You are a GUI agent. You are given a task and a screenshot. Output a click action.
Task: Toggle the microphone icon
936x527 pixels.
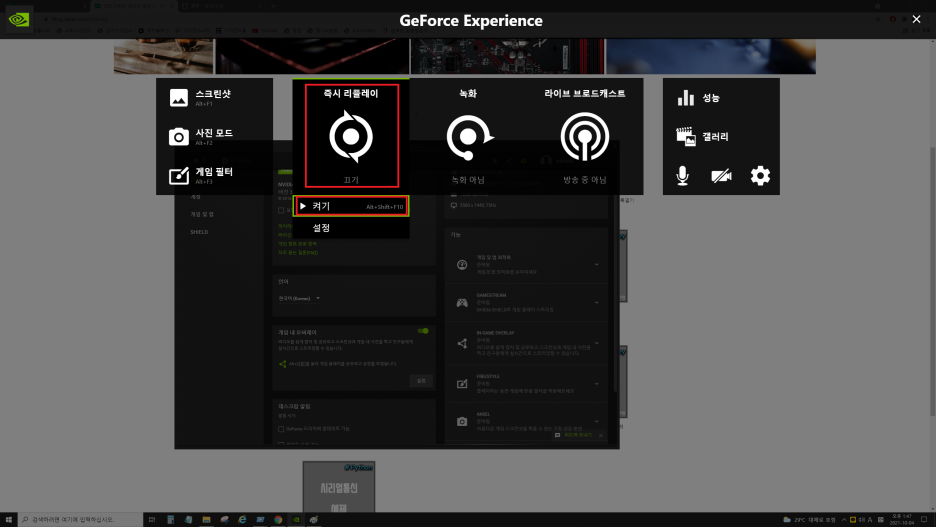pos(682,175)
